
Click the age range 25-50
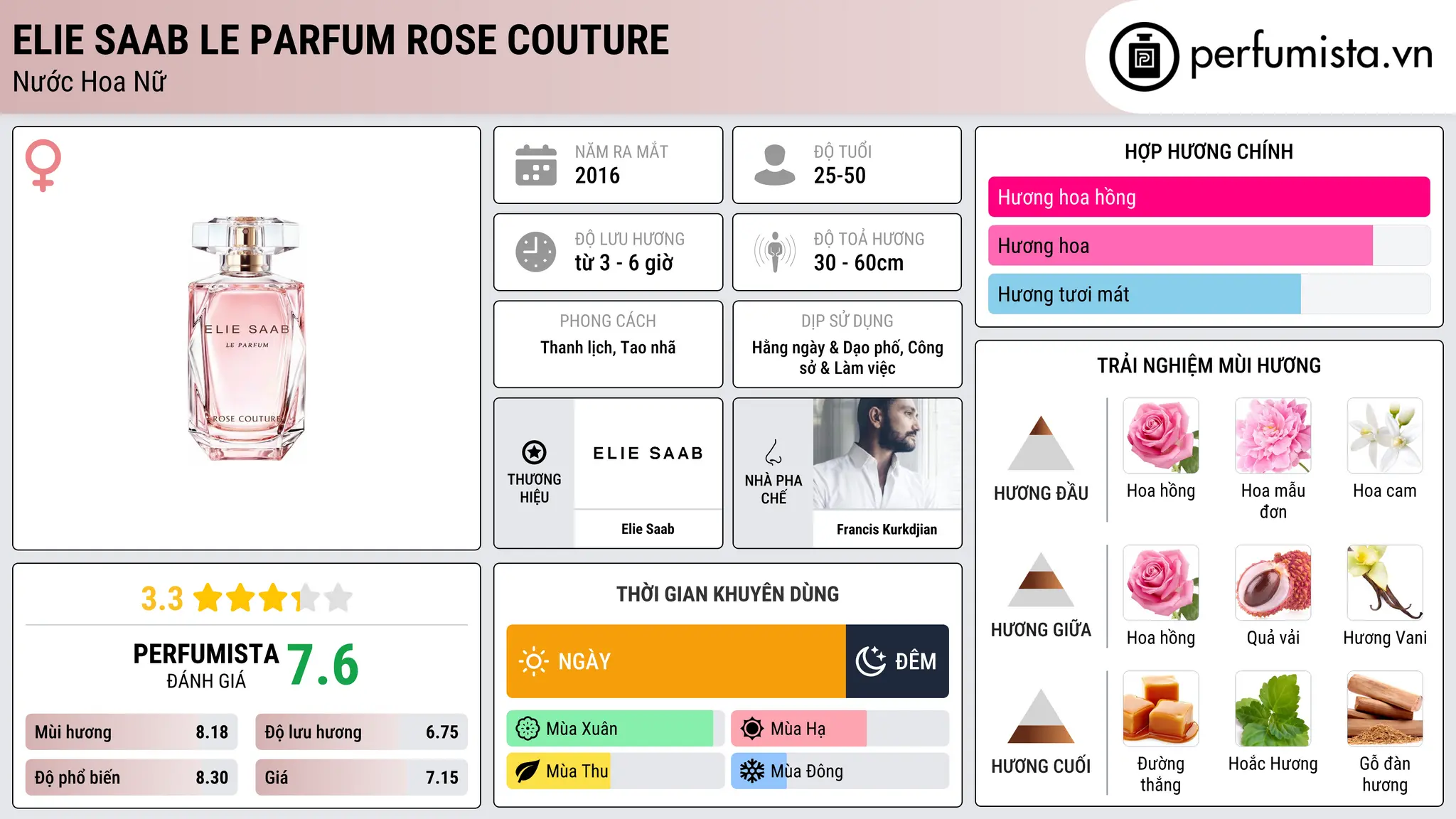click(x=840, y=176)
